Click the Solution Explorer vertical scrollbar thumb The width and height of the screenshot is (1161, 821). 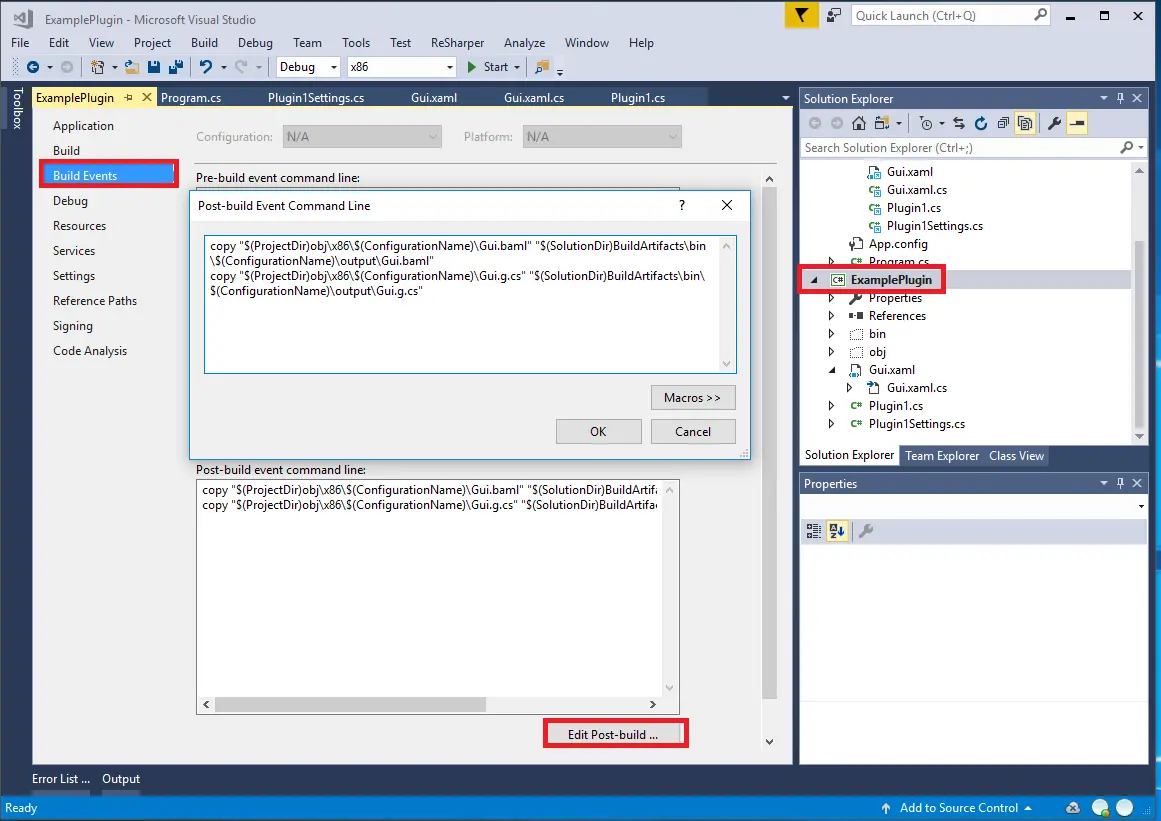coord(1140,333)
